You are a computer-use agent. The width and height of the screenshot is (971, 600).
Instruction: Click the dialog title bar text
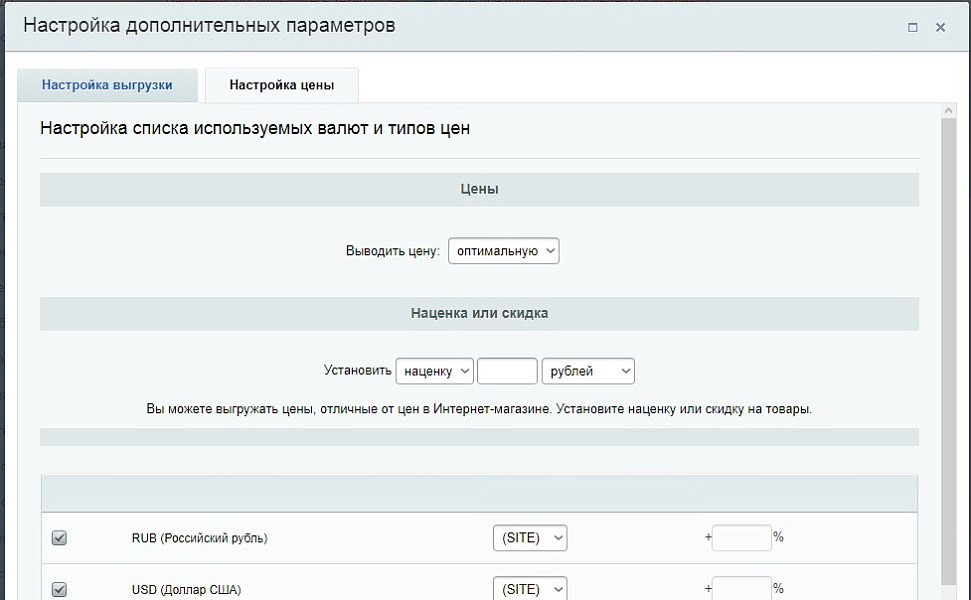(209, 26)
